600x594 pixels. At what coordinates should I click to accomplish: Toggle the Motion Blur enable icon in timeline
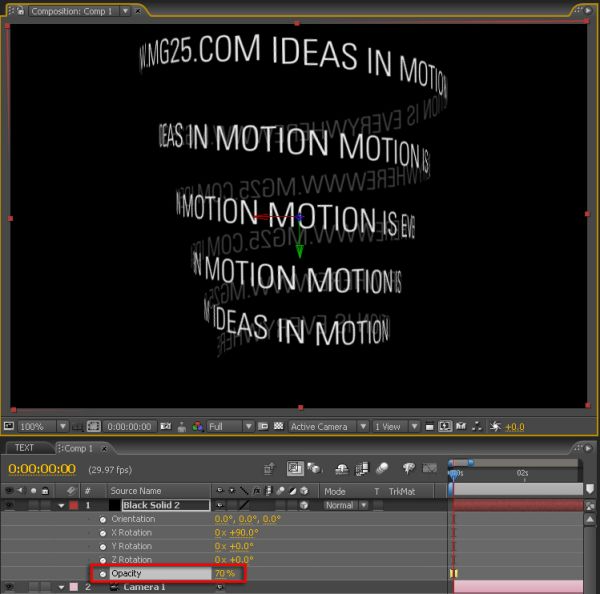pyautogui.click(x=382, y=468)
